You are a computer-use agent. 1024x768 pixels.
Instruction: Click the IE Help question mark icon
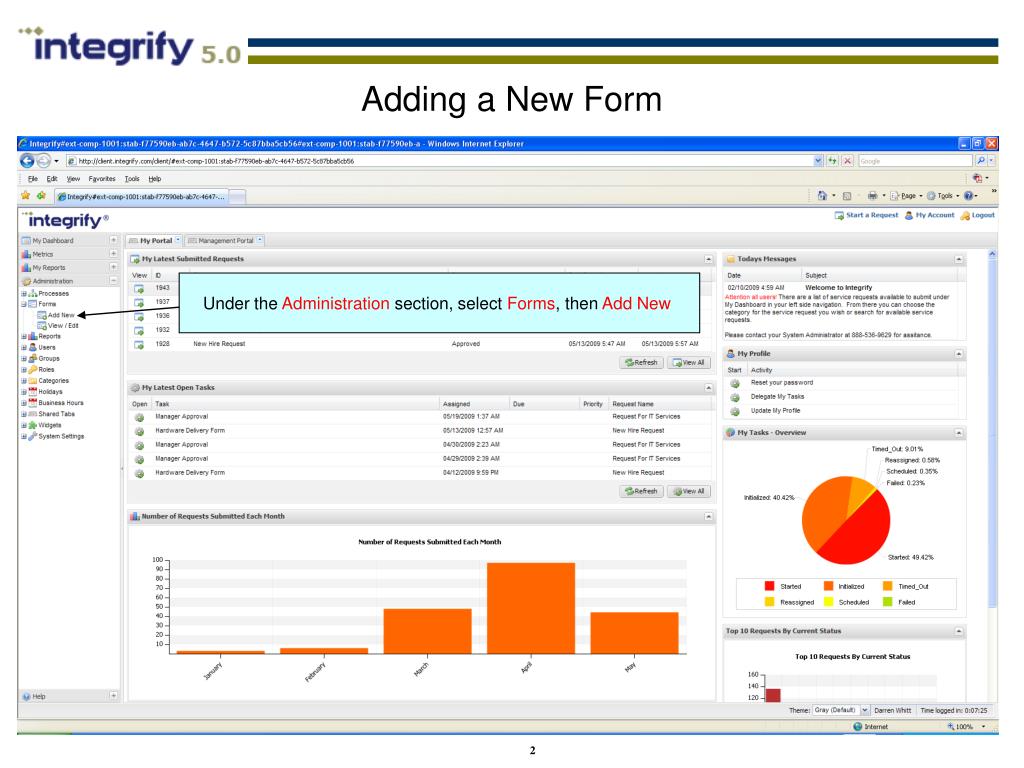click(968, 195)
